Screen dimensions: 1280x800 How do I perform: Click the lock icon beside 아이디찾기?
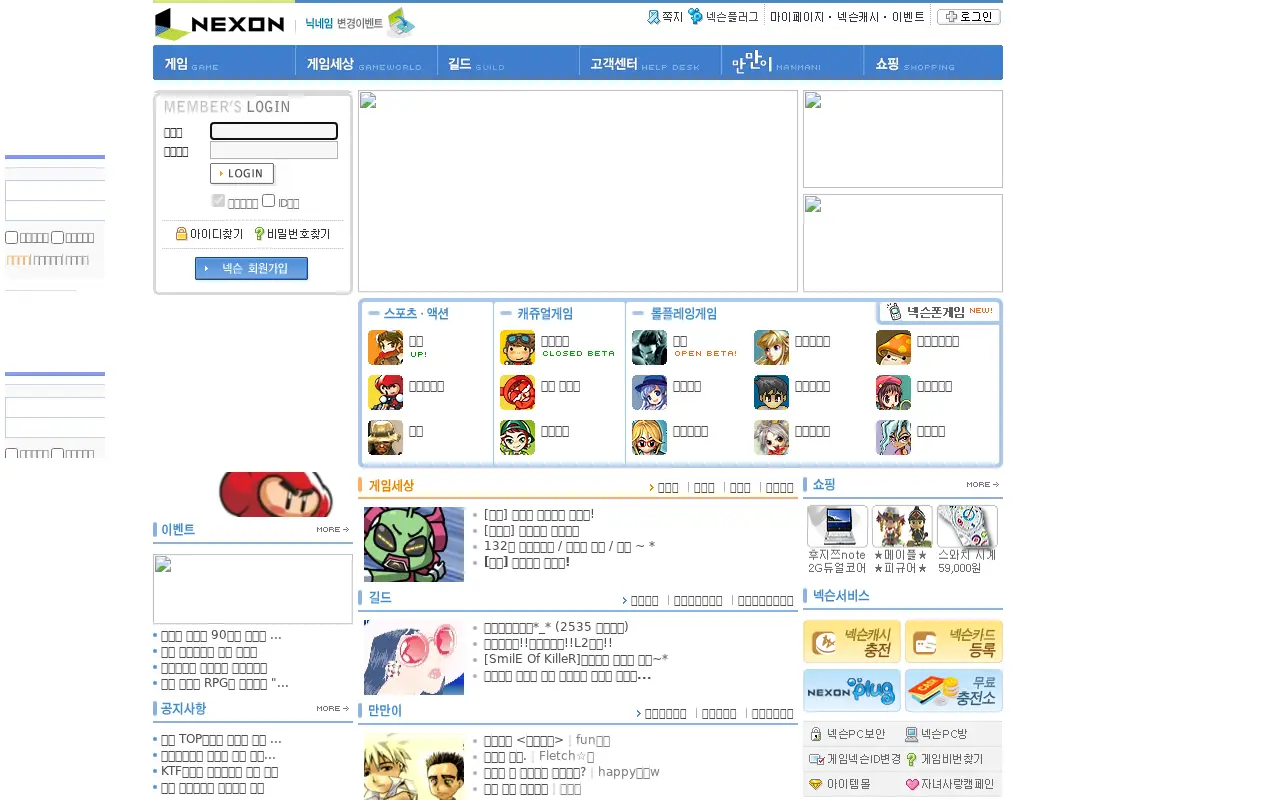tap(181, 233)
